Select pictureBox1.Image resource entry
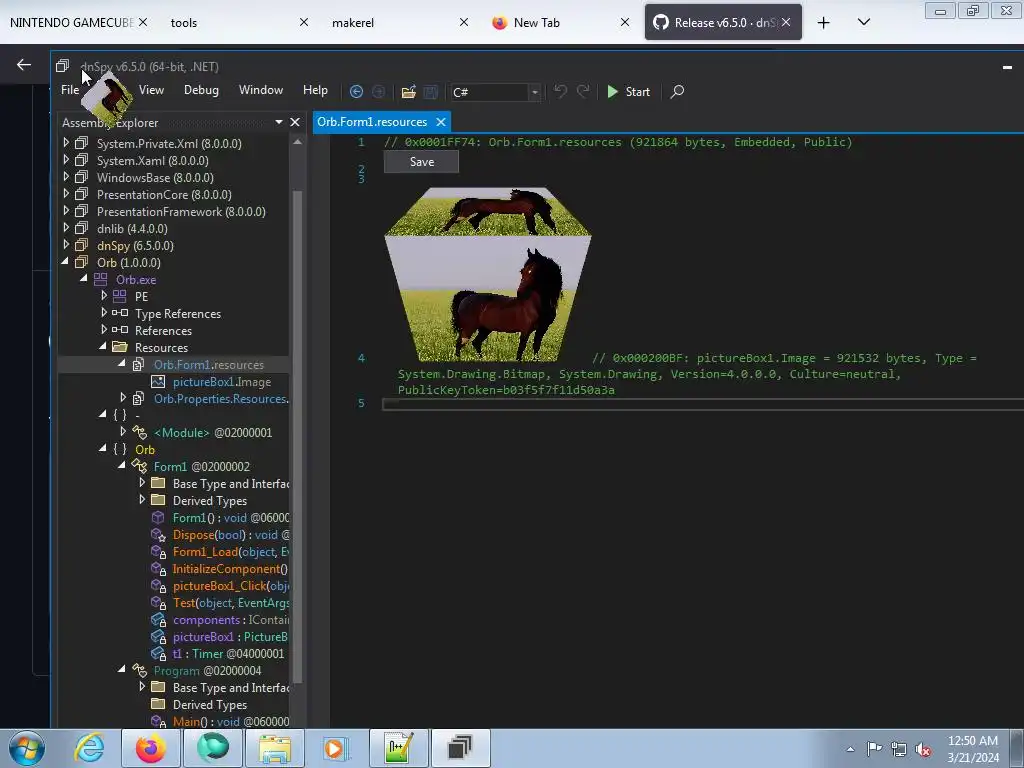Image resolution: width=1024 pixels, height=768 pixels. (221, 382)
